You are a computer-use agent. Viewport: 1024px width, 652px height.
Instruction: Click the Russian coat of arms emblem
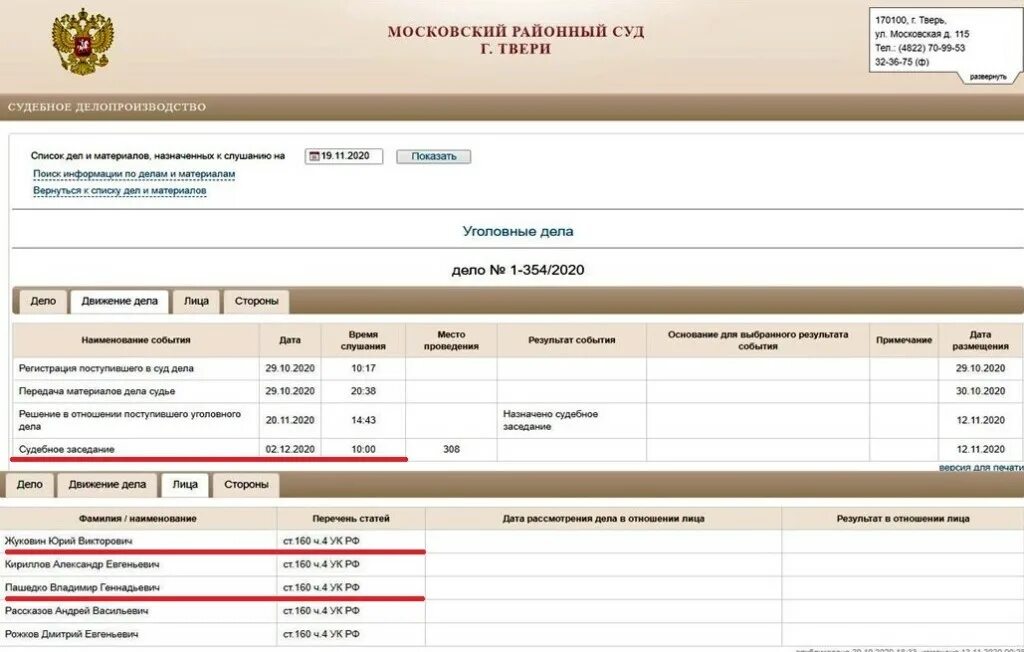(82, 42)
